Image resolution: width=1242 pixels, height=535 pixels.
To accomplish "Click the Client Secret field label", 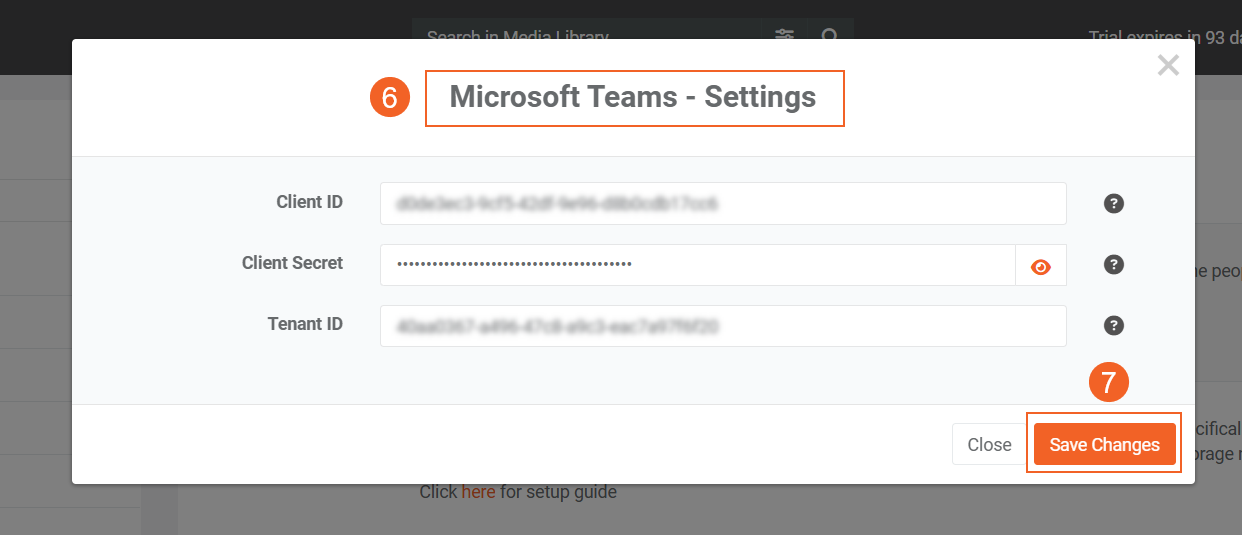I will (x=292, y=263).
